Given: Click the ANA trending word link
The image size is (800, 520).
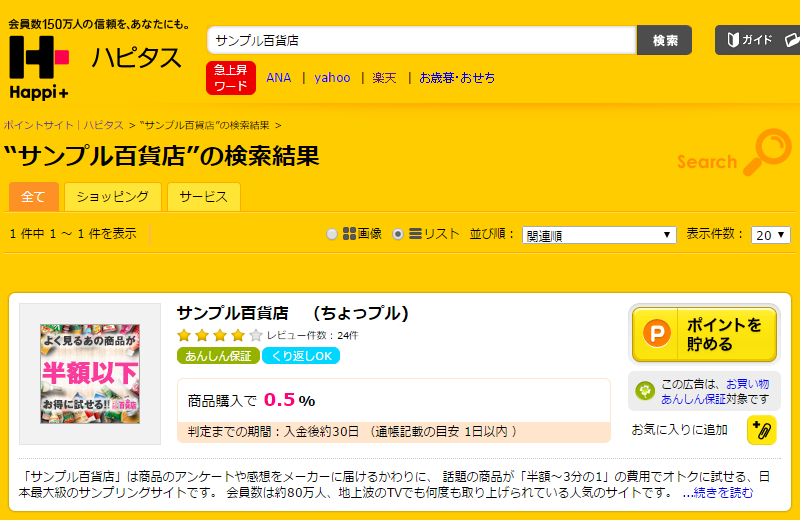Looking at the screenshot, I should 279,78.
